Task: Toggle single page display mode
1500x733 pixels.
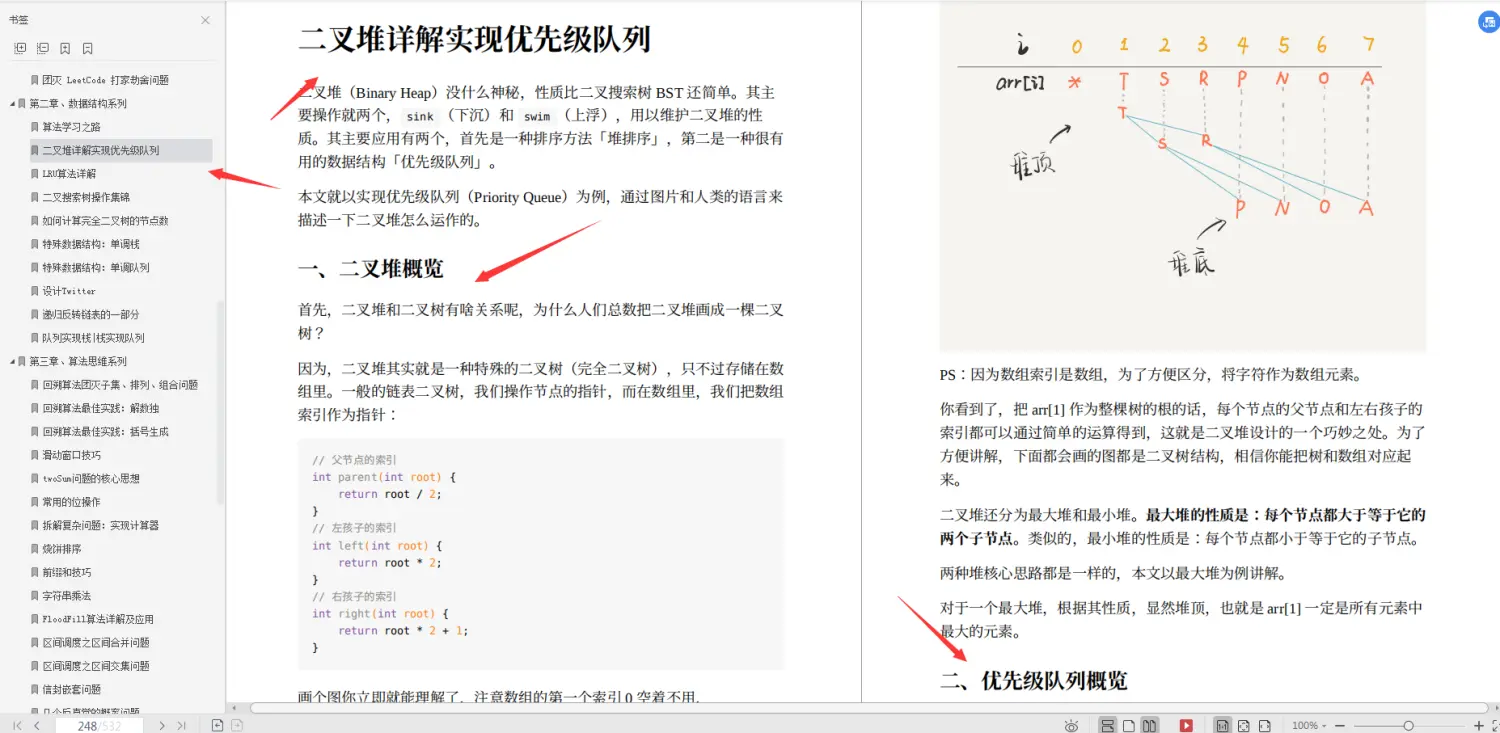Action: [x=1130, y=724]
